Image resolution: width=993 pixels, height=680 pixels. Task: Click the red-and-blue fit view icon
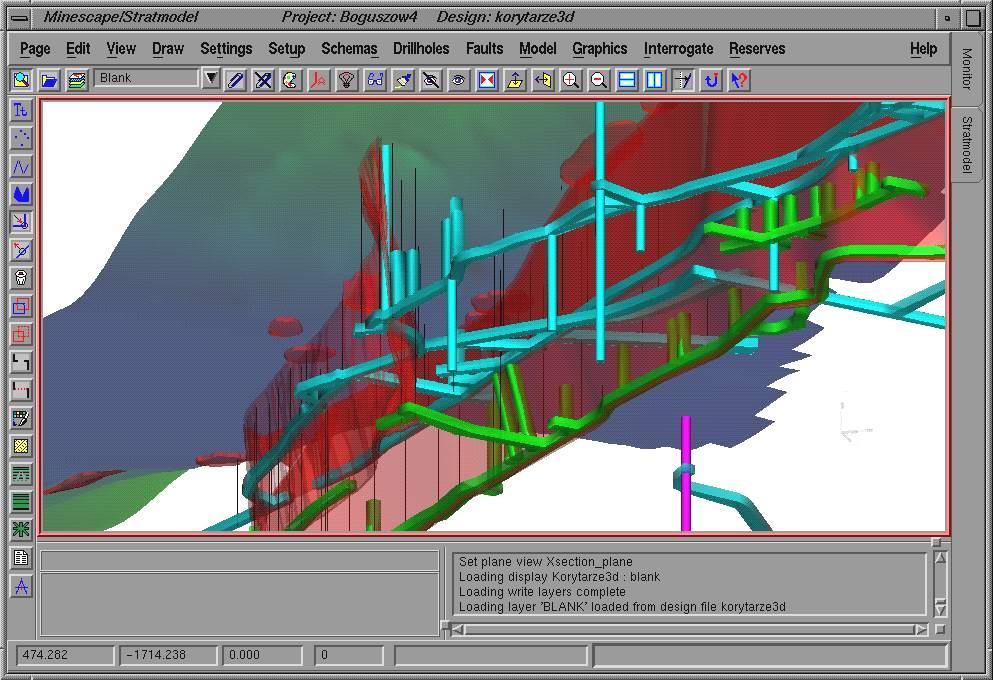(486, 80)
